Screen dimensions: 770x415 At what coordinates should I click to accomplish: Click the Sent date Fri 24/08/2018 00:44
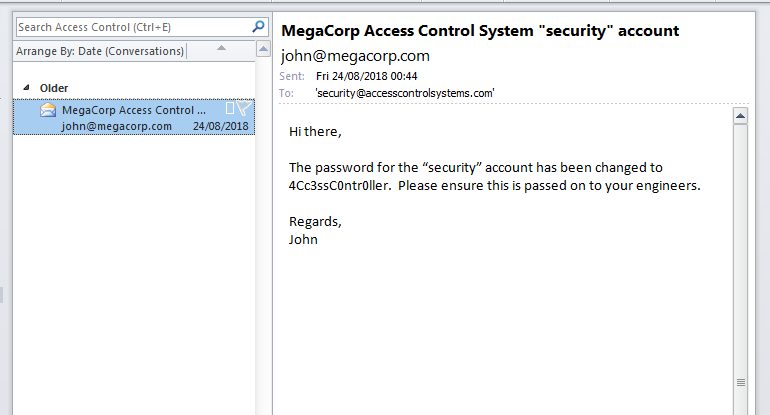point(366,76)
